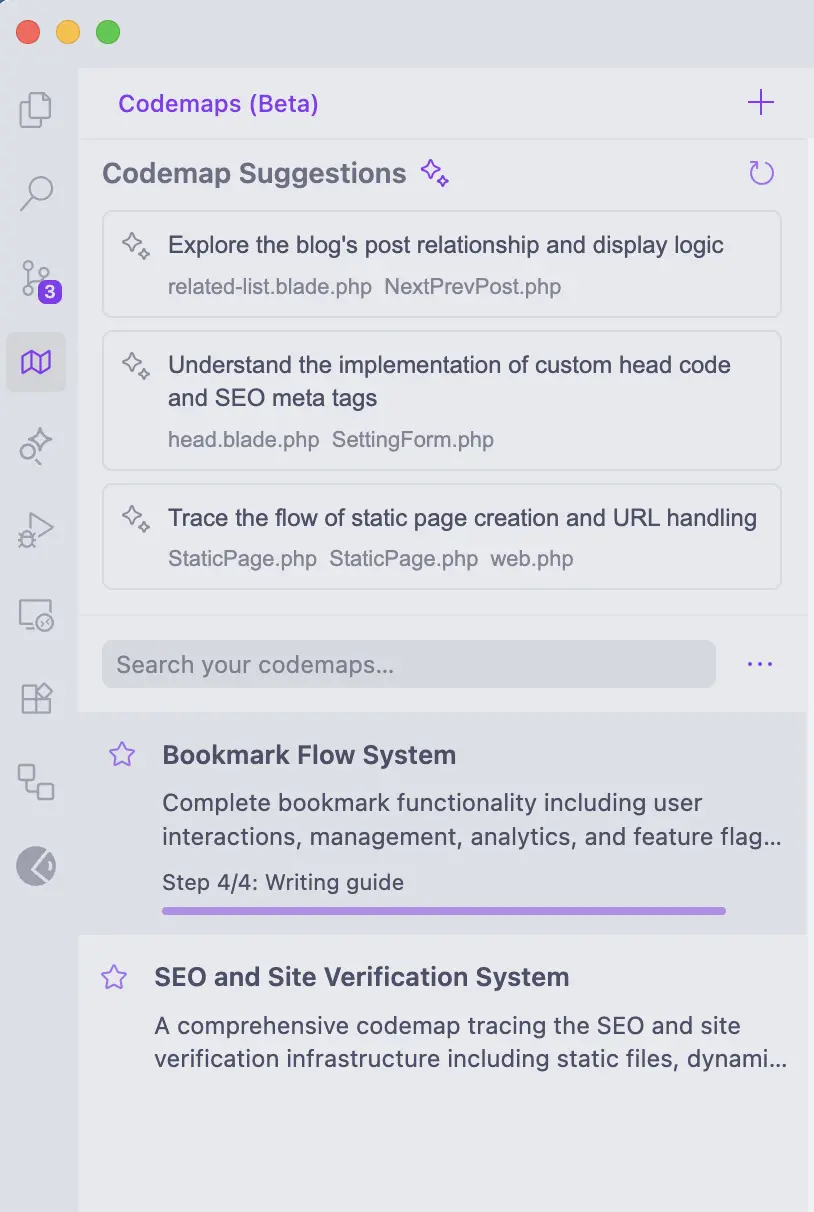The height and width of the screenshot is (1212, 814).
Task: Open Source Control with 3 changes
Action: coord(37,278)
